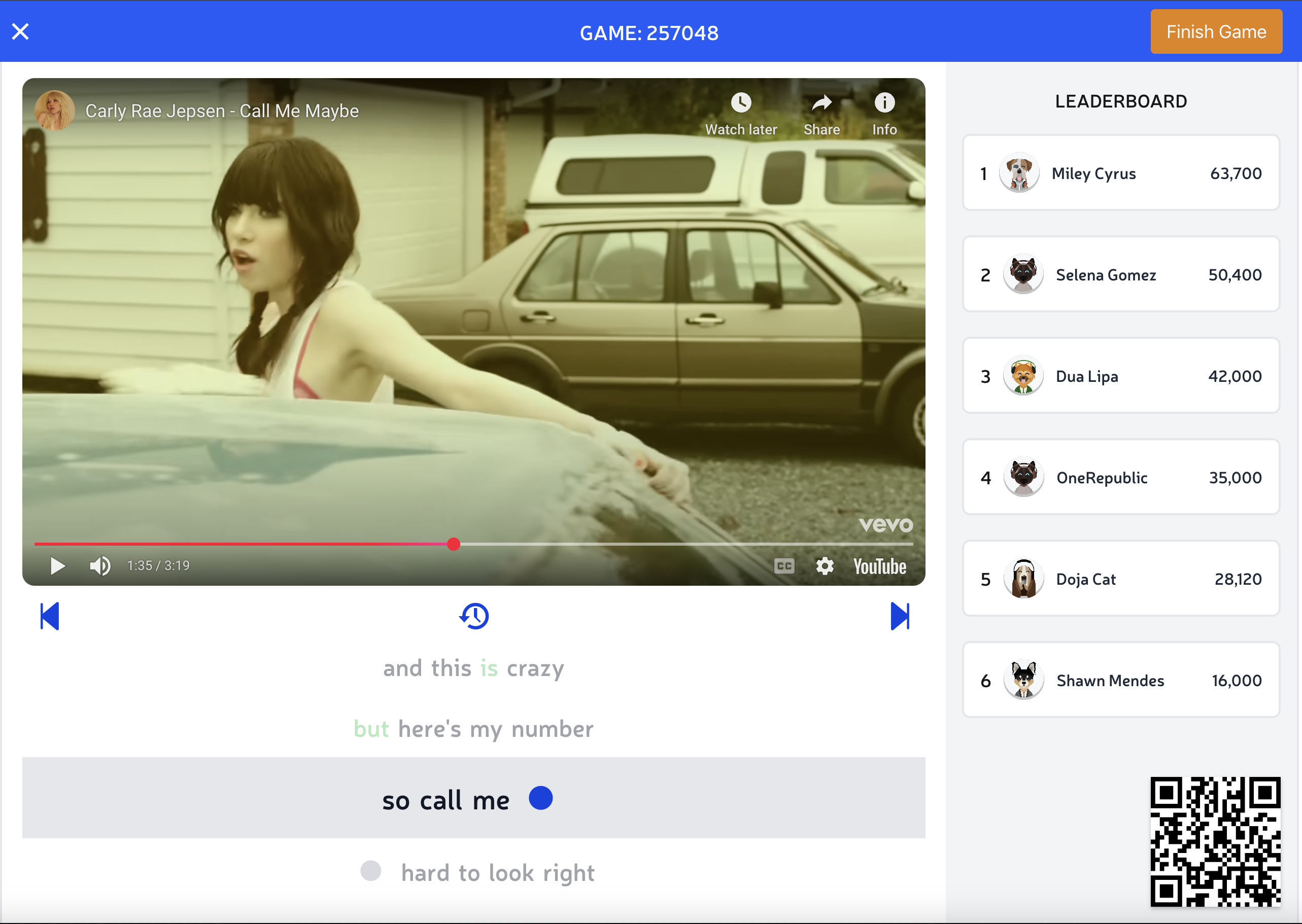Click the Watch later clock icon

741,103
